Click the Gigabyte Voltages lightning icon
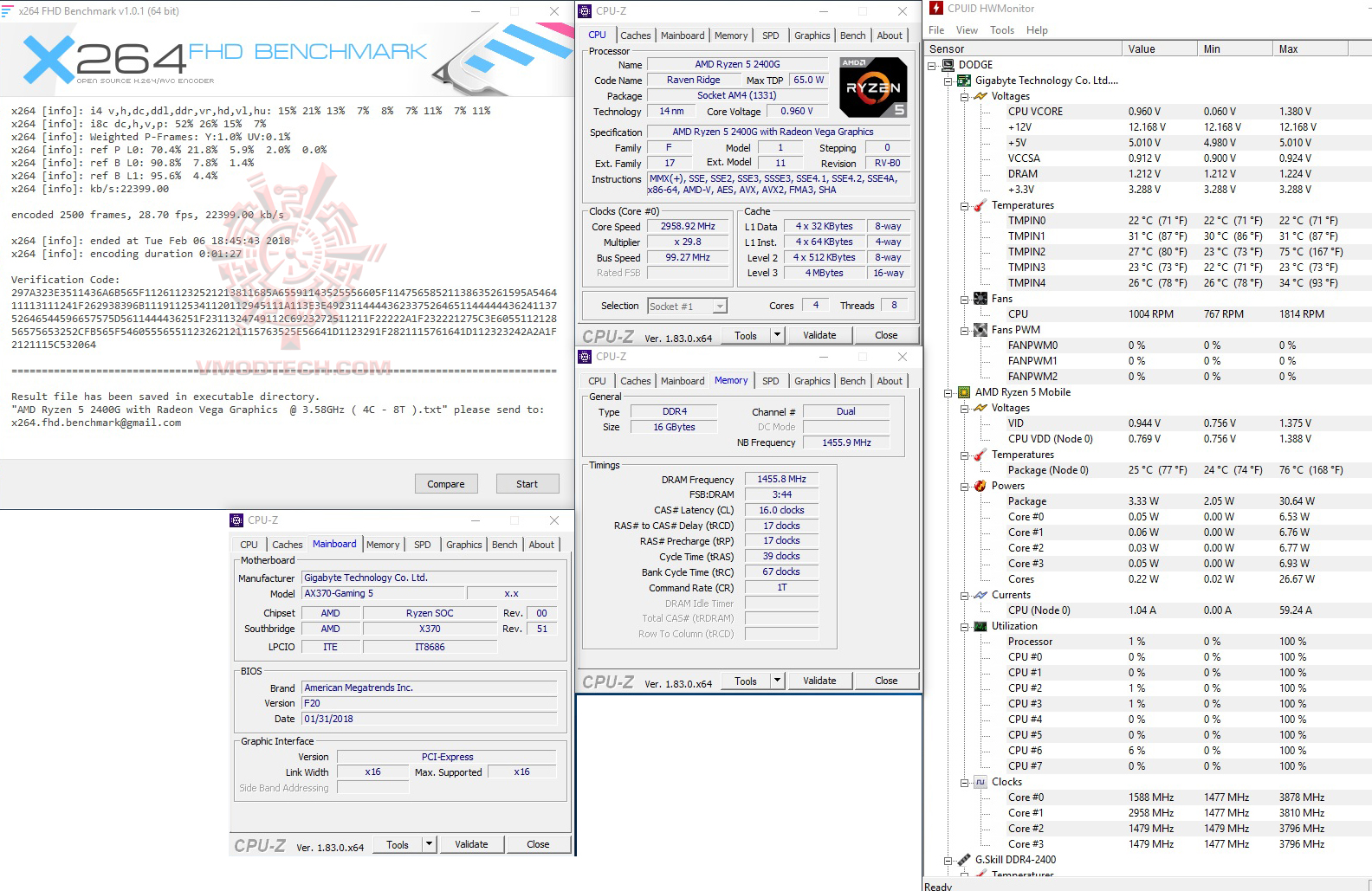Viewport: 1372px width, 891px height. point(980,96)
